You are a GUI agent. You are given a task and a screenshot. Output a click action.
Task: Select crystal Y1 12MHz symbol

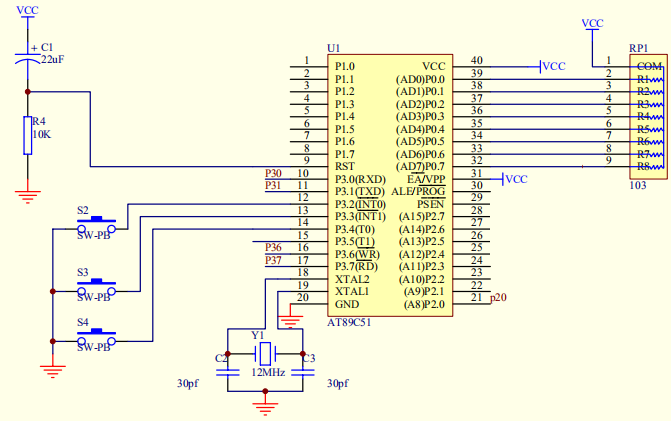(x=265, y=354)
